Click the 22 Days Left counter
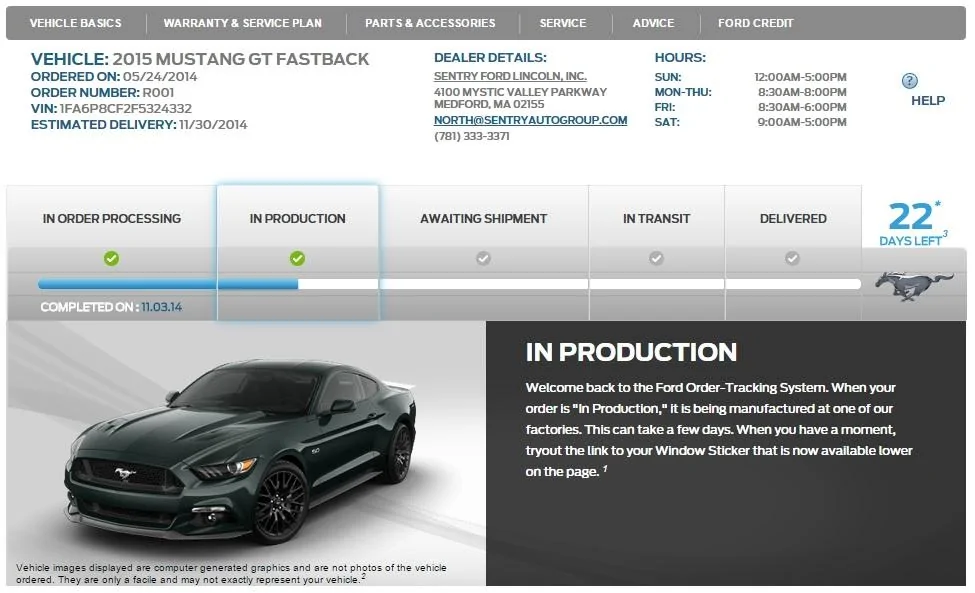The width and height of the screenshot is (975, 593). [913, 224]
